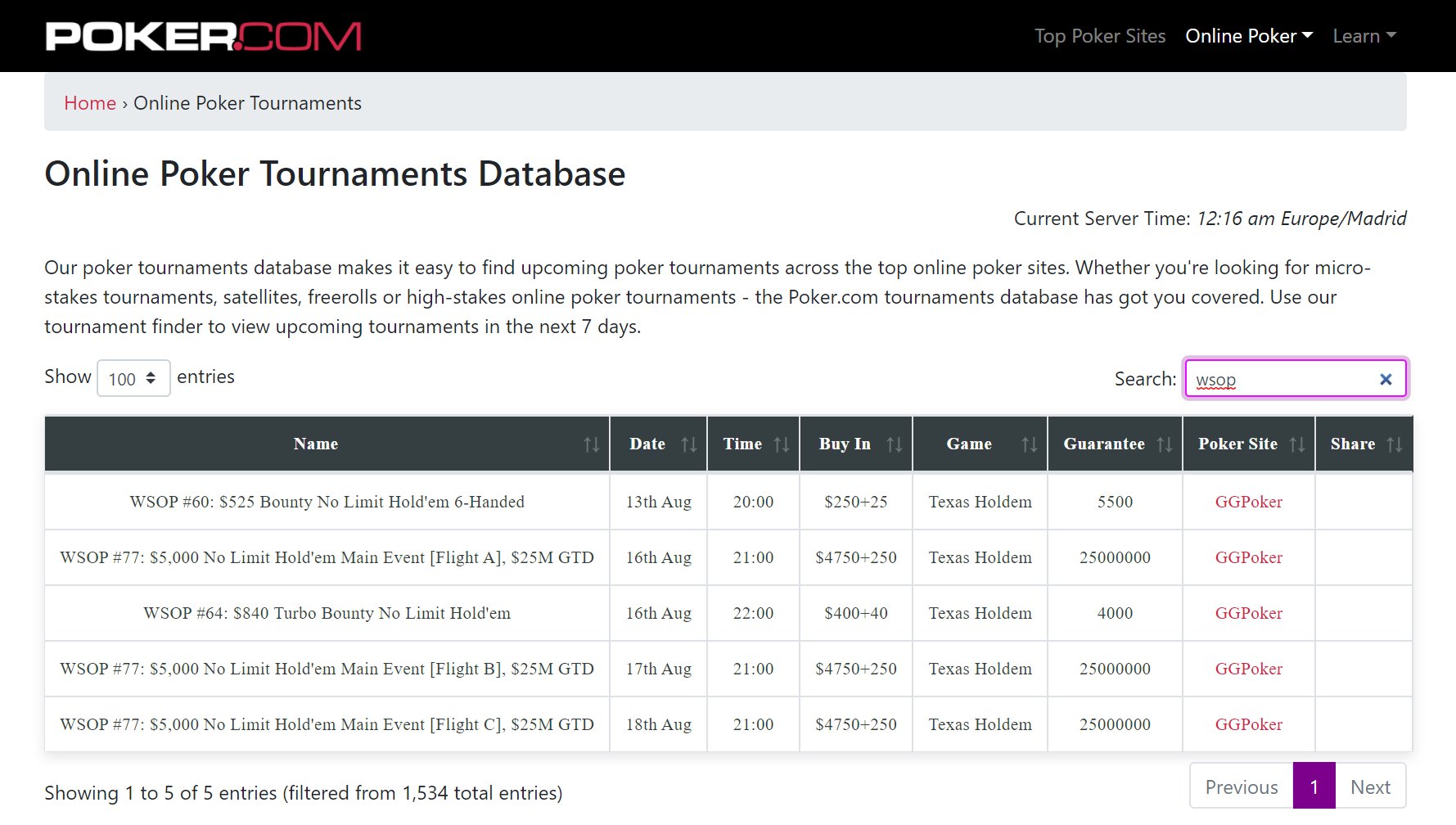Select page 1 in pagination

point(1314,787)
